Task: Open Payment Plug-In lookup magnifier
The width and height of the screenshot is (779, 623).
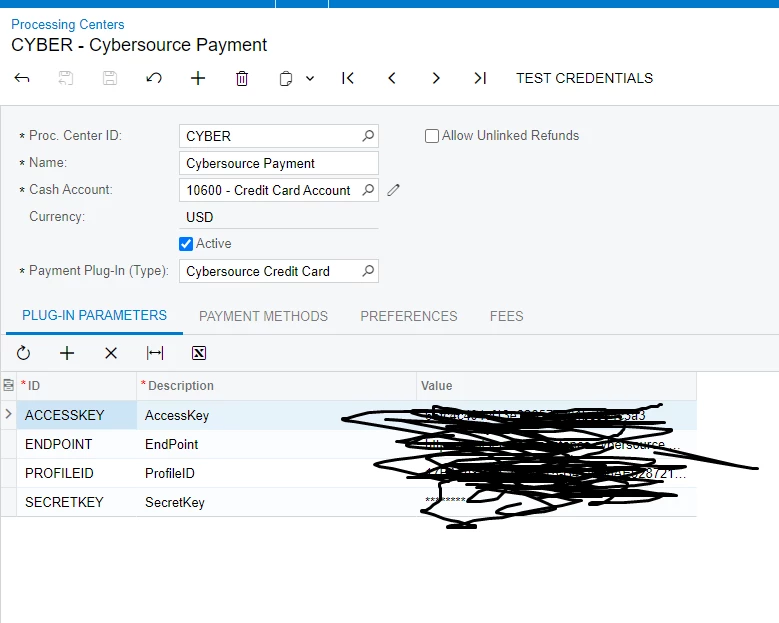Action: click(x=368, y=271)
